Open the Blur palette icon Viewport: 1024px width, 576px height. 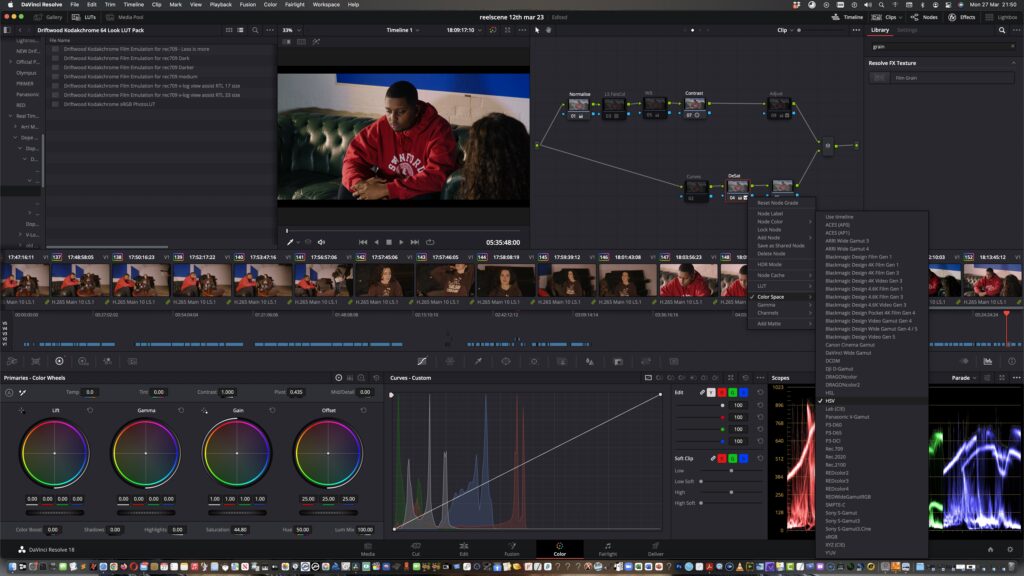tap(590, 361)
